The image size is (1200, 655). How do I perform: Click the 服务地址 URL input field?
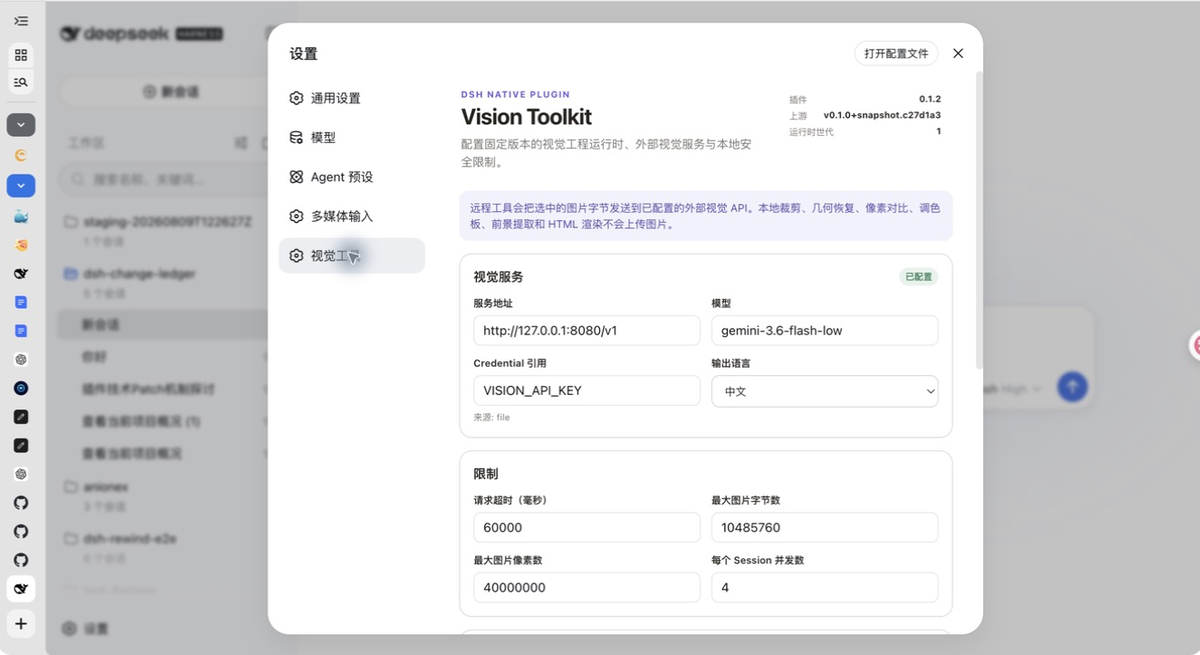[586, 330]
